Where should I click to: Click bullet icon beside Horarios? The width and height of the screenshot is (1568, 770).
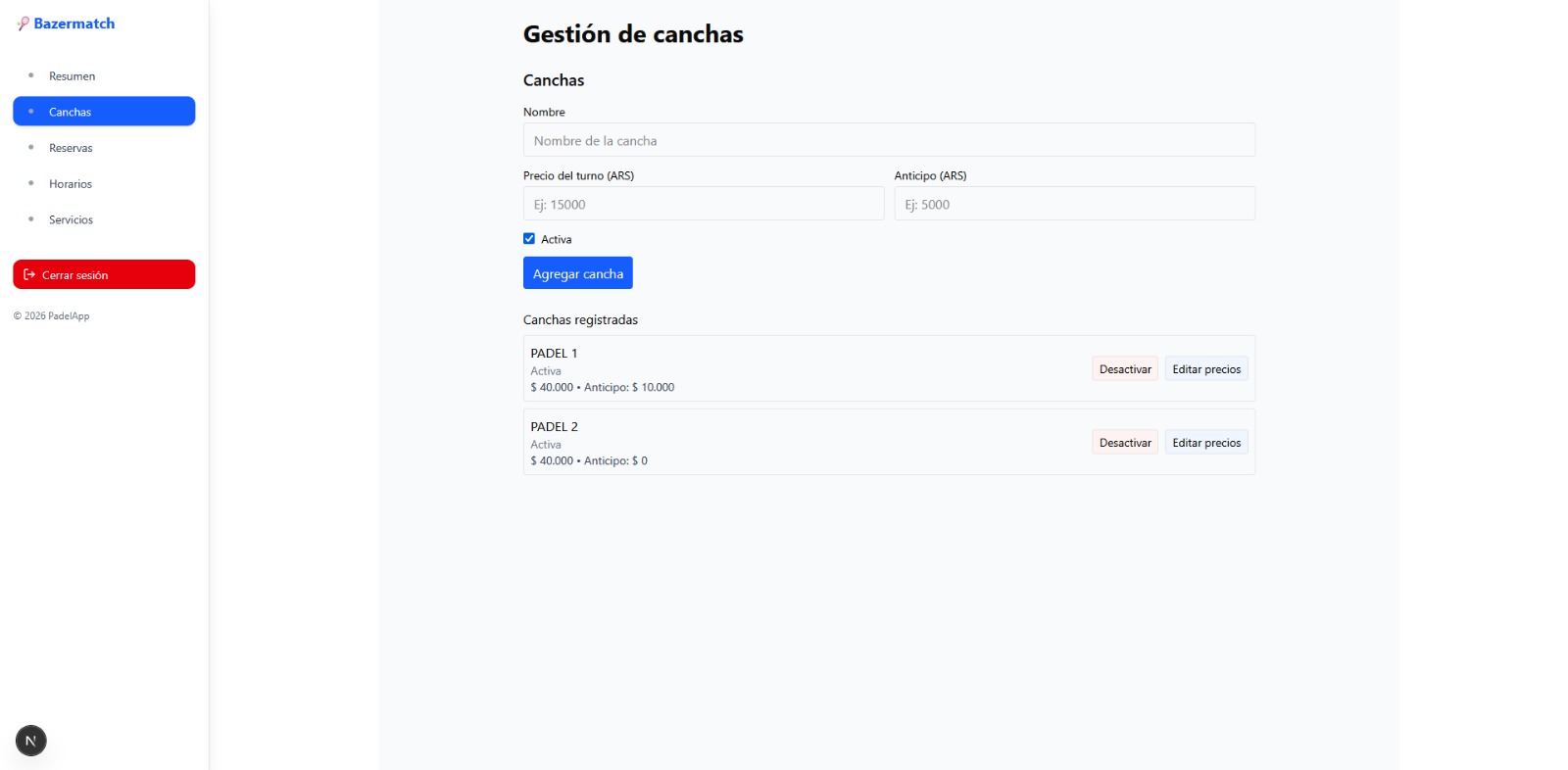pos(31,183)
